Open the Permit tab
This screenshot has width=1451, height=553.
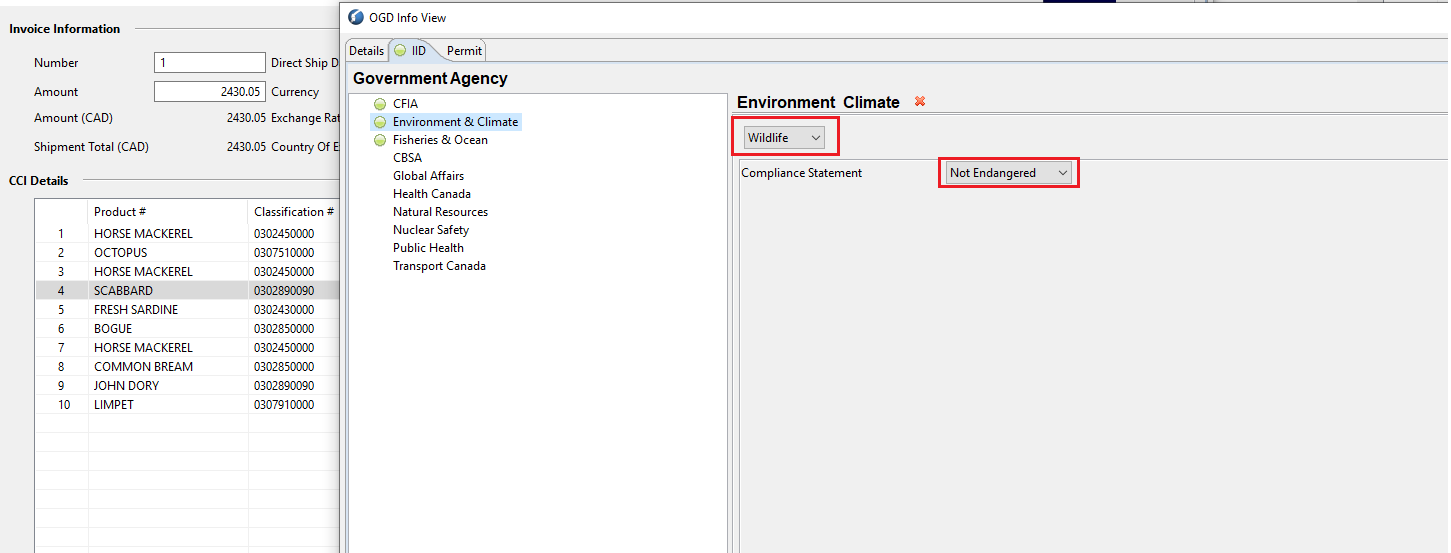pyautogui.click(x=464, y=51)
